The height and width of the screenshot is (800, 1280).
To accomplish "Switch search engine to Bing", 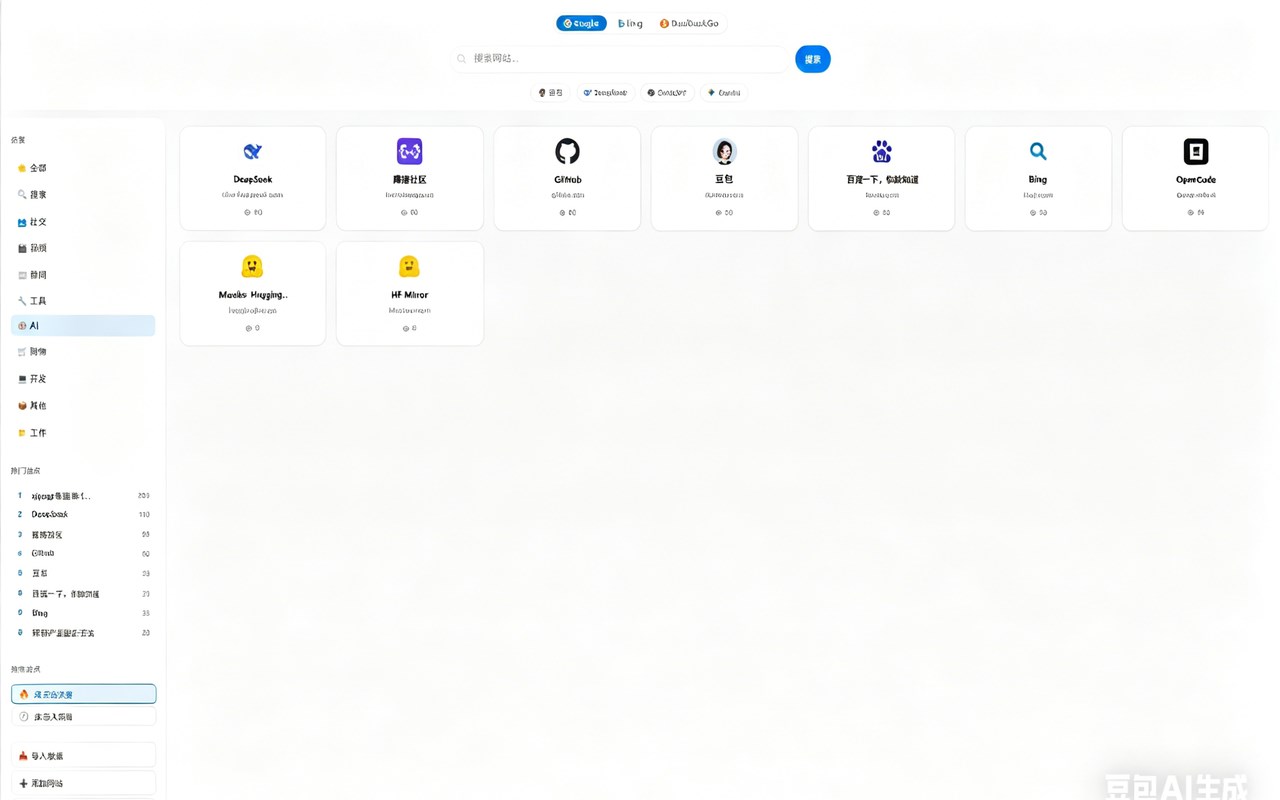I will coord(630,23).
